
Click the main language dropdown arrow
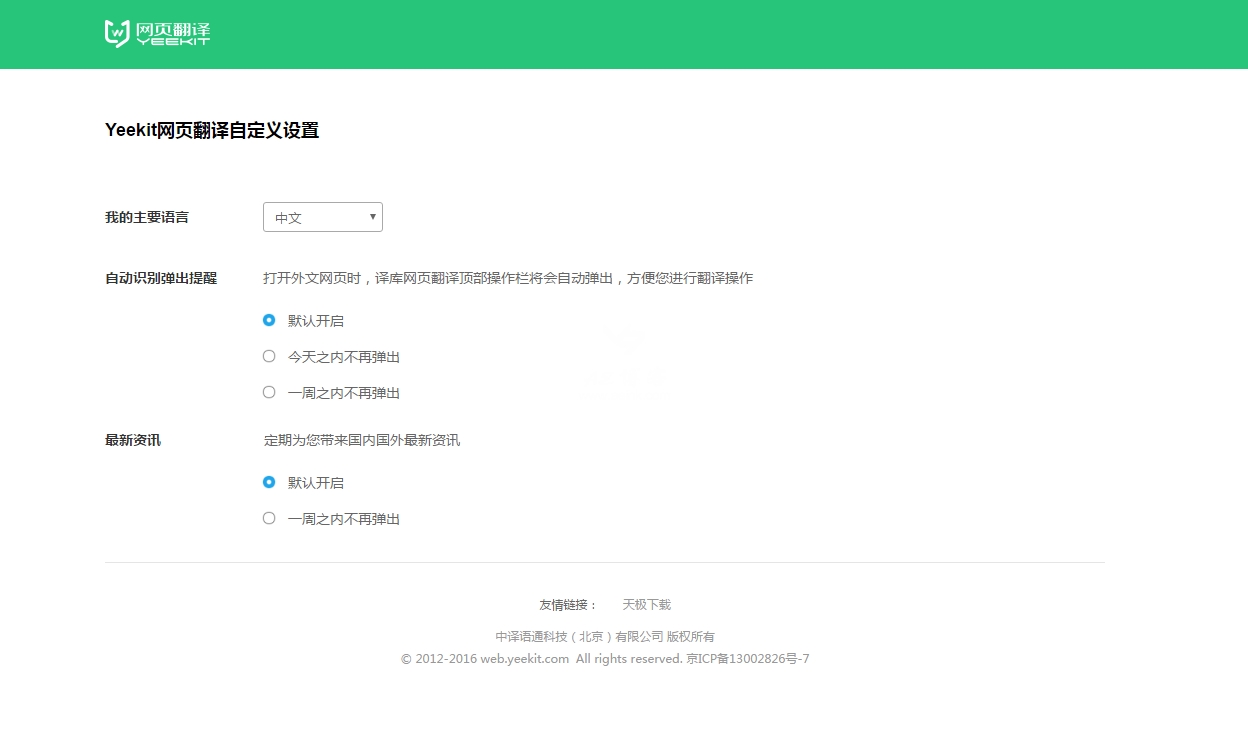click(373, 217)
